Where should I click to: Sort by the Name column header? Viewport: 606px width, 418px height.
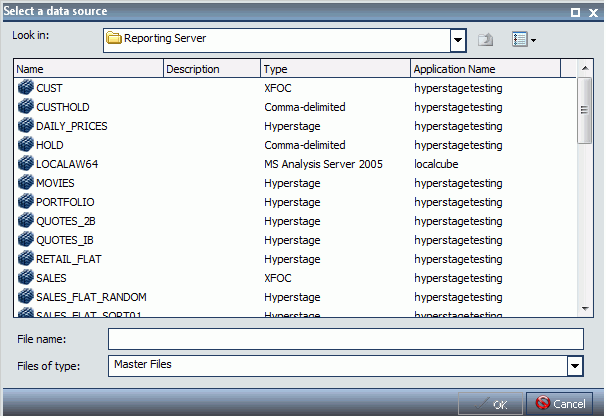(89, 69)
